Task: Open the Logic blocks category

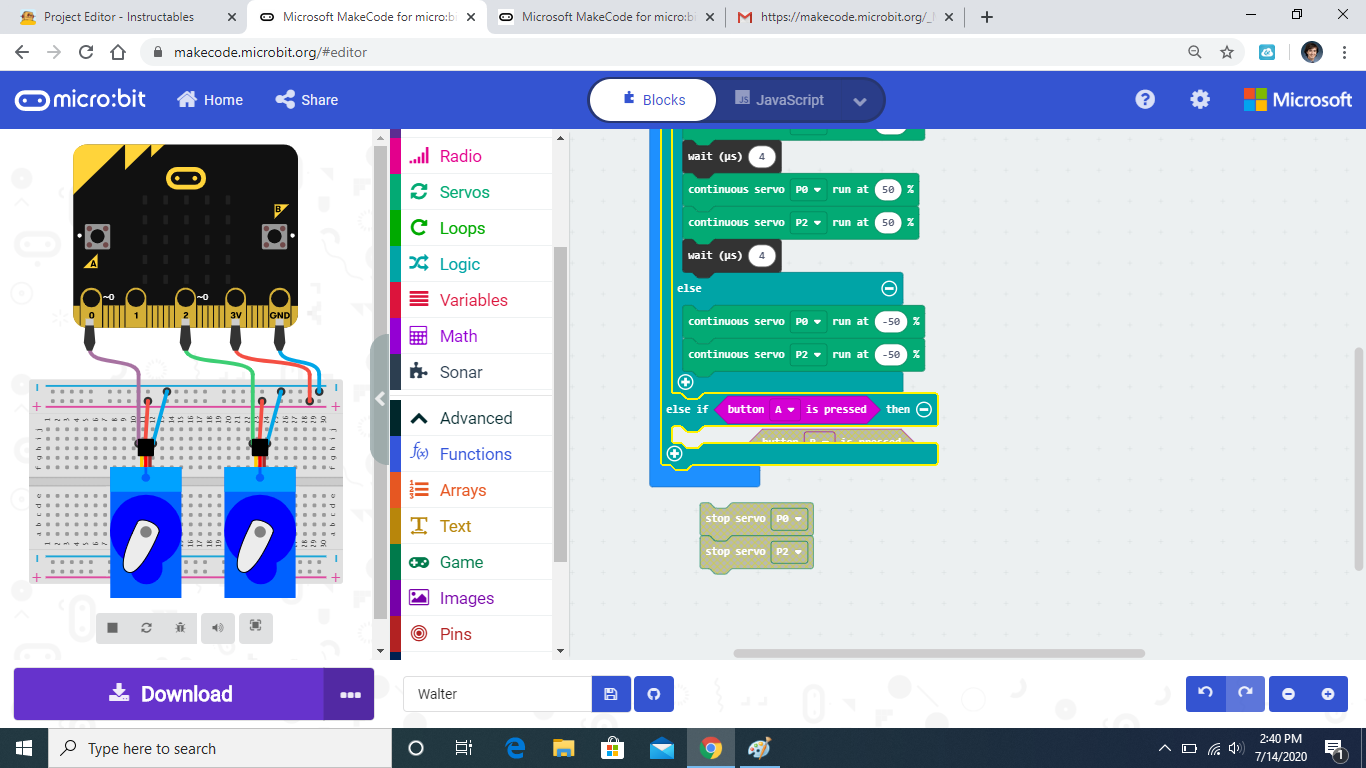Action: [471, 264]
